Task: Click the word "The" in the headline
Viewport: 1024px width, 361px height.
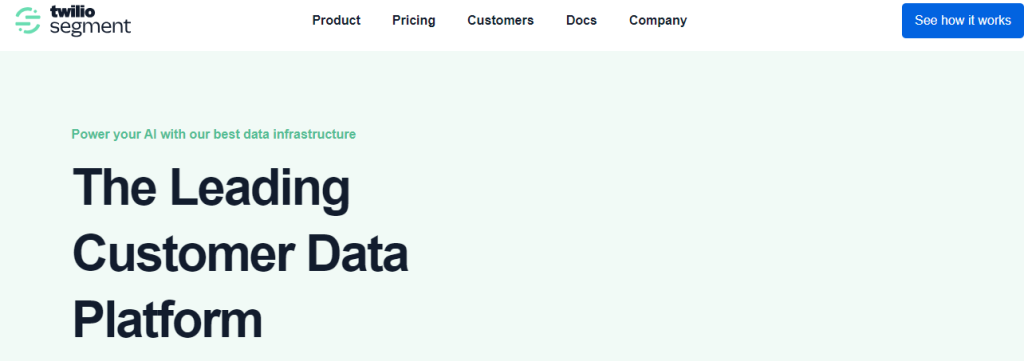Action: click(114, 188)
